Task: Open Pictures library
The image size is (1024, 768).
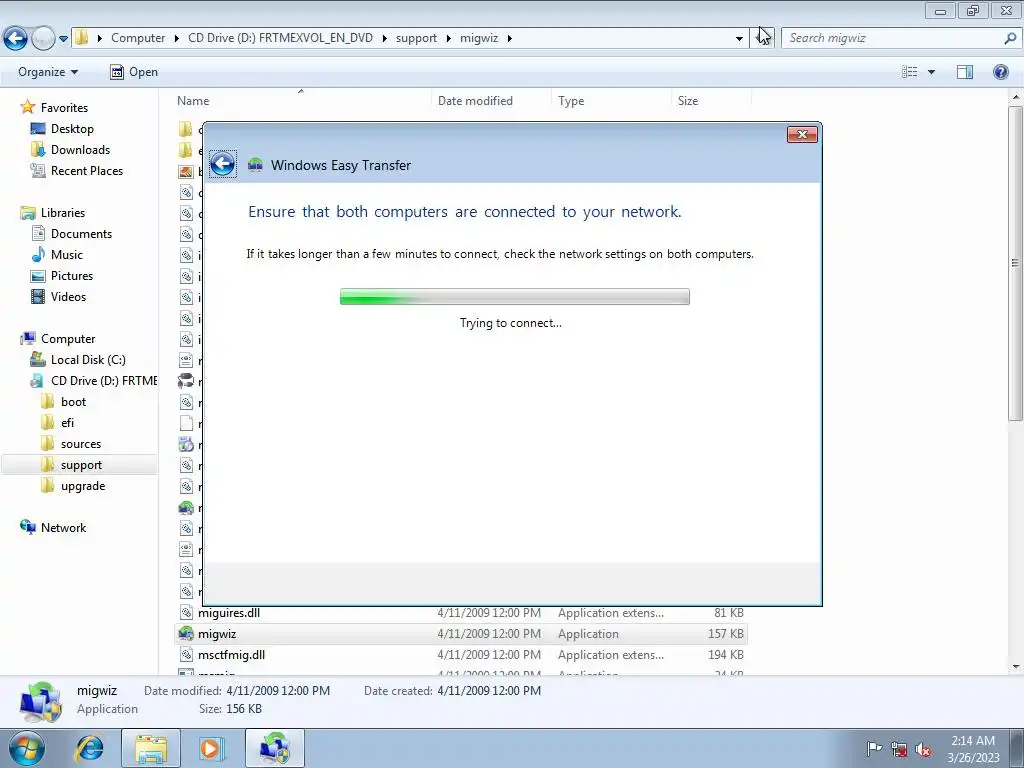Action: click(x=72, y=276)
